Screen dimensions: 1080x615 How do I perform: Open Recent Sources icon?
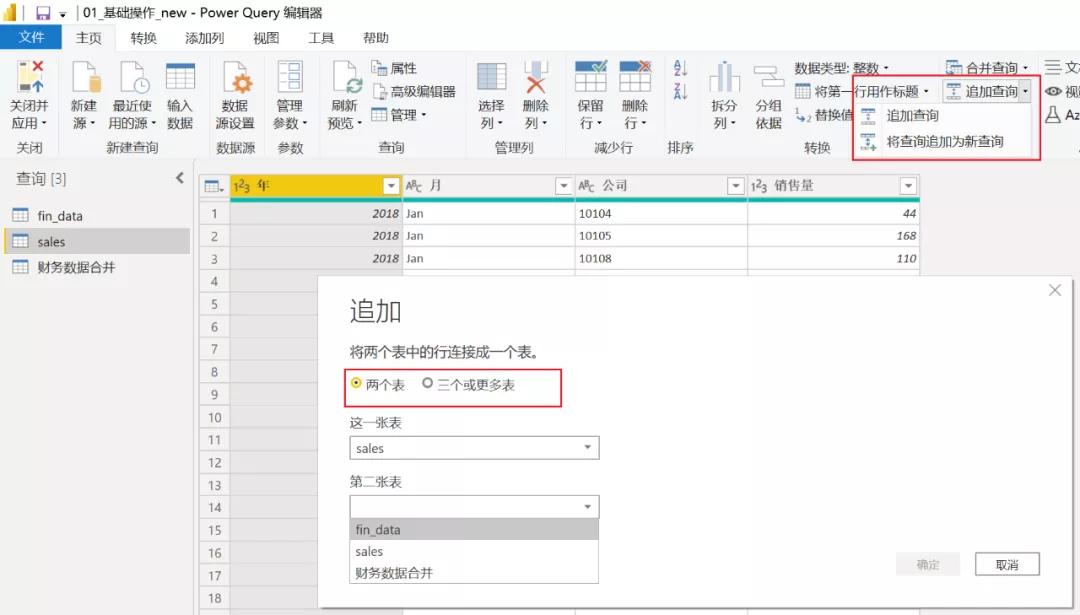(134, 76)
